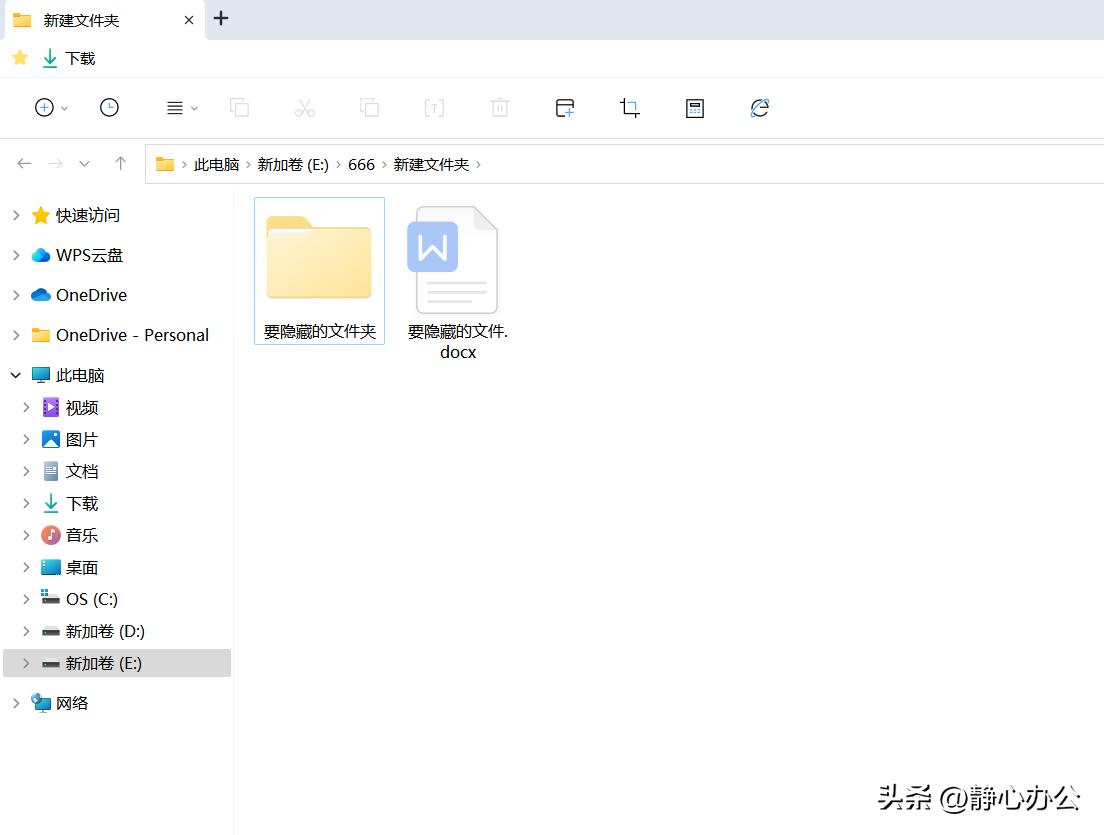This screenshot has width=1104, height=835.
Task: Expand the 网络 item in the sidebar
Action: point(14,703)
